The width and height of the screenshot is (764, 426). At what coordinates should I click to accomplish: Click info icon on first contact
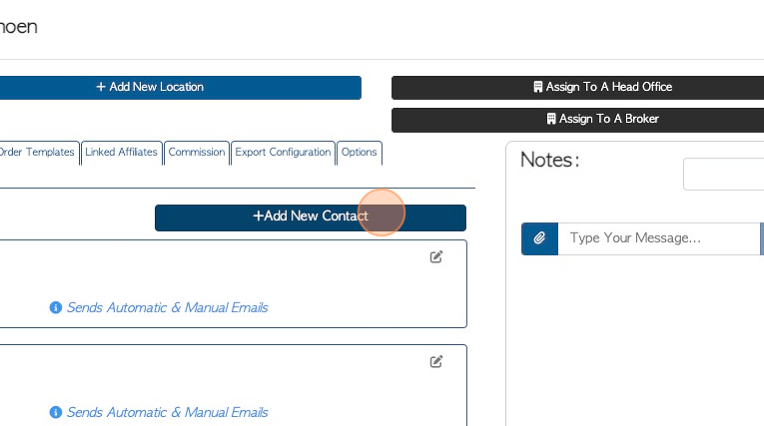(56, 308)
